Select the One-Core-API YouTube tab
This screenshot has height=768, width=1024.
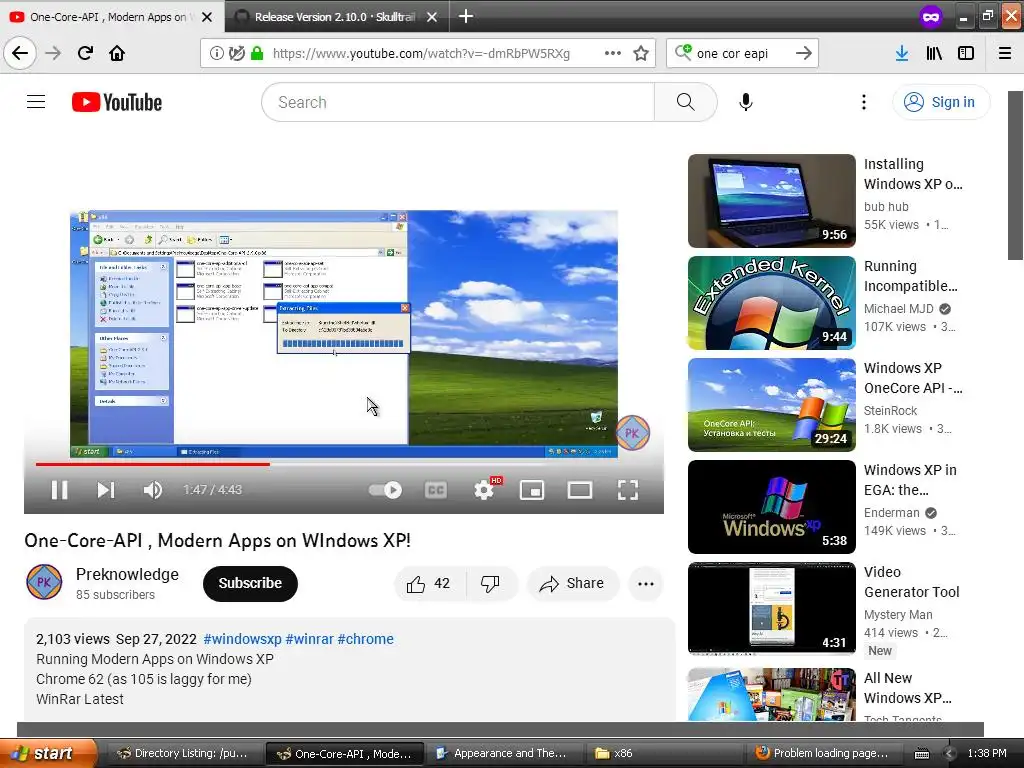point(108,17)
